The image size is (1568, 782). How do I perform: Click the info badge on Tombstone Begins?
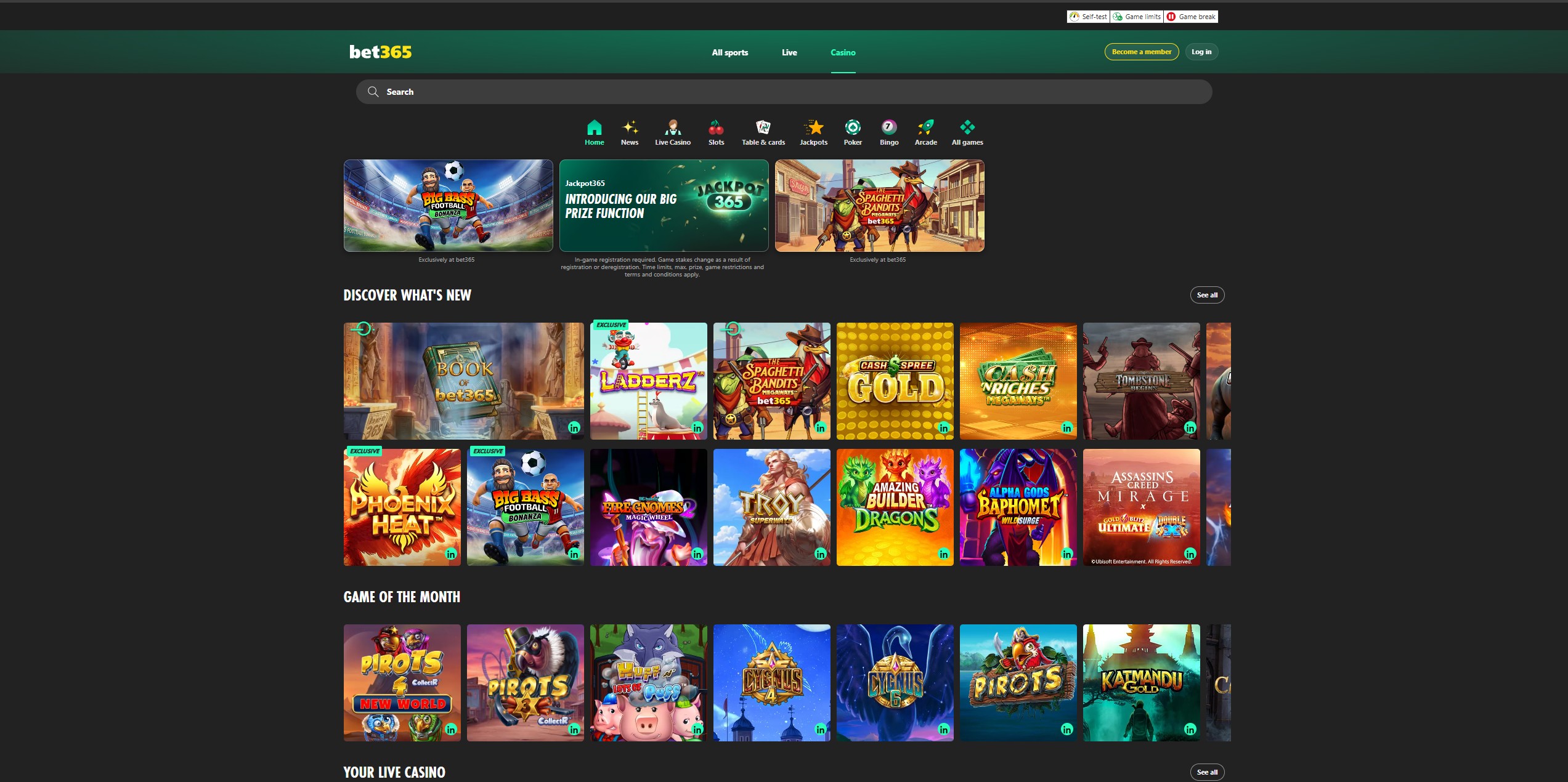point(1190,427)
